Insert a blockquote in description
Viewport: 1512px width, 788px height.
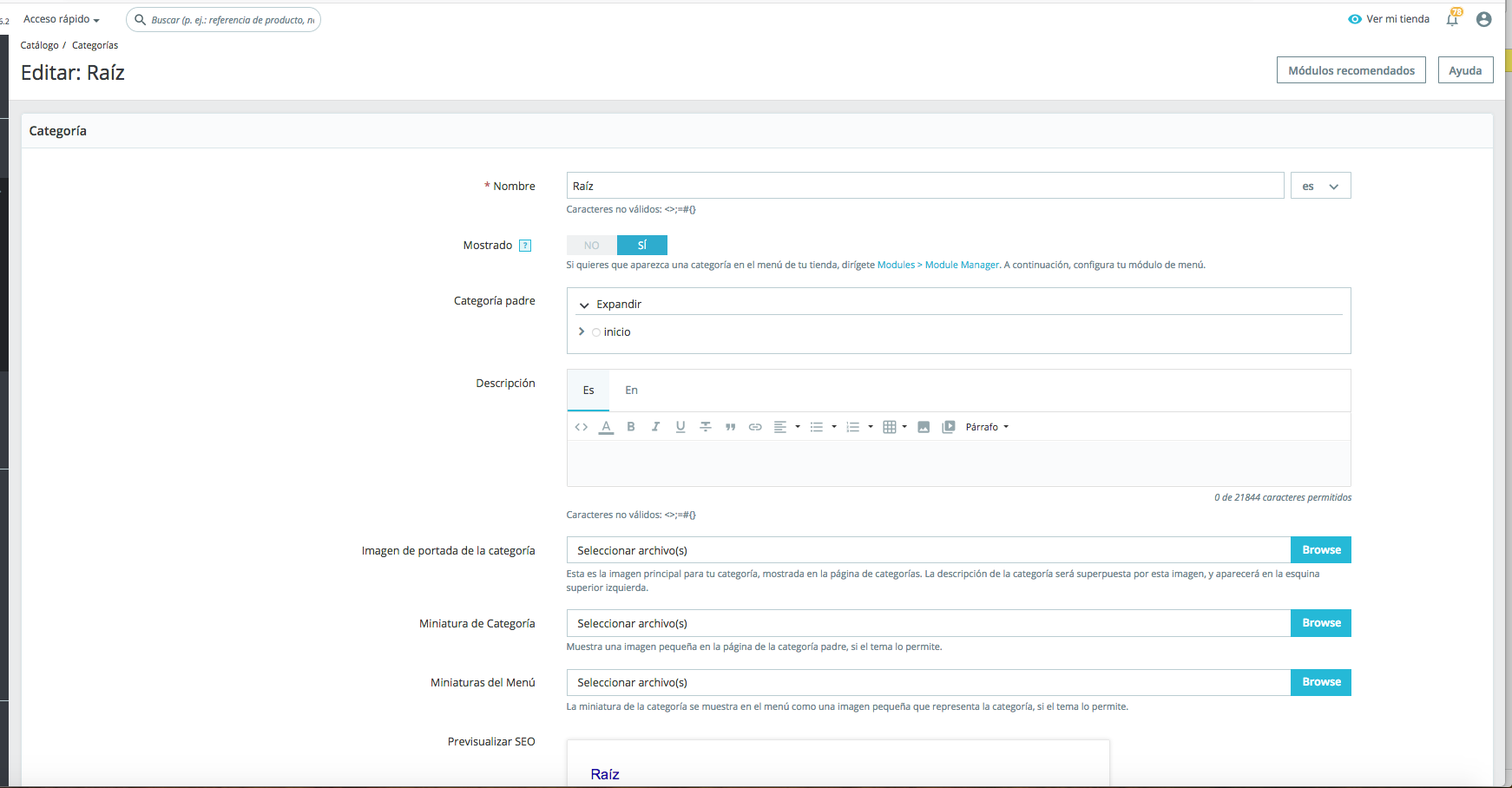tap(731, 427)
